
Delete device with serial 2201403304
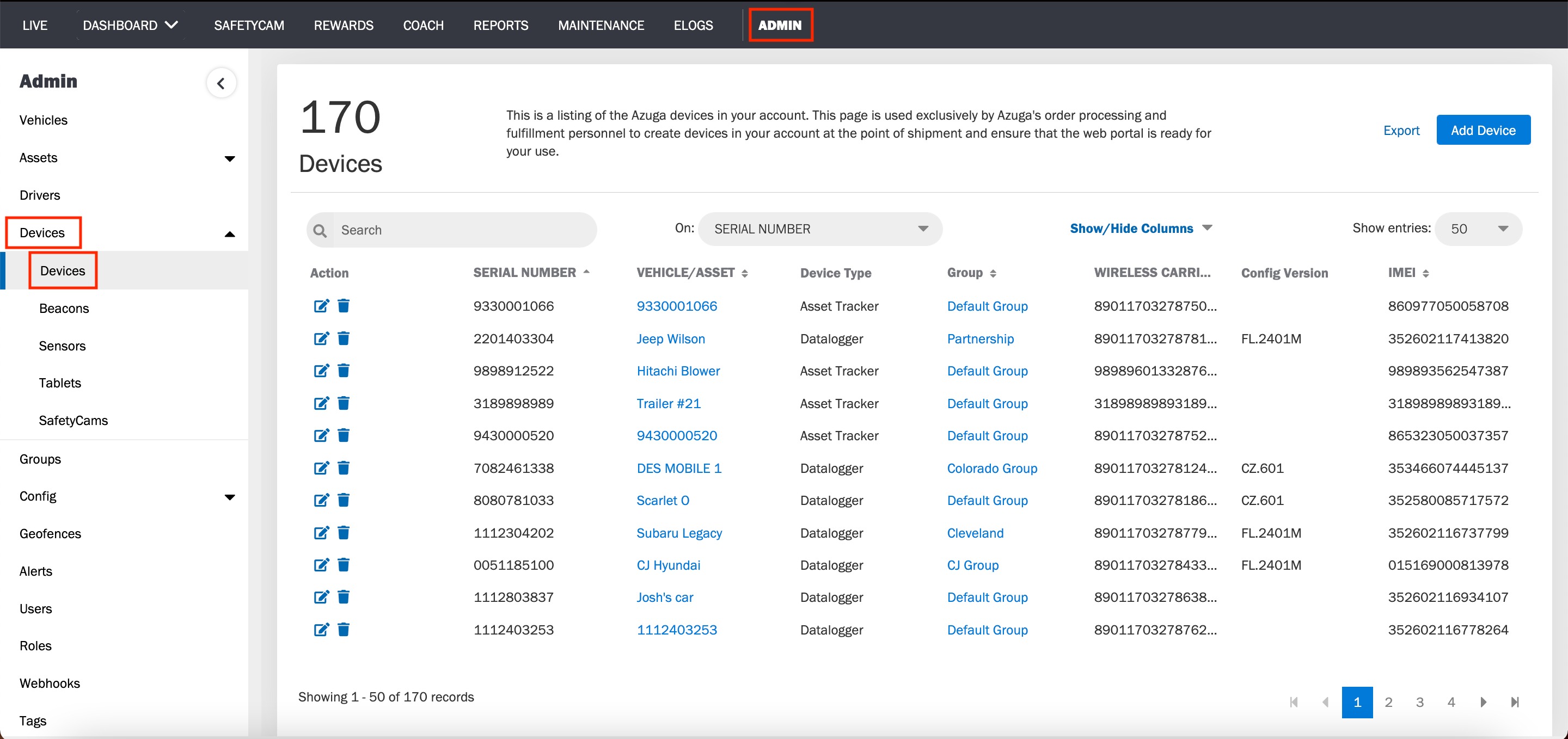coord(344,338)
